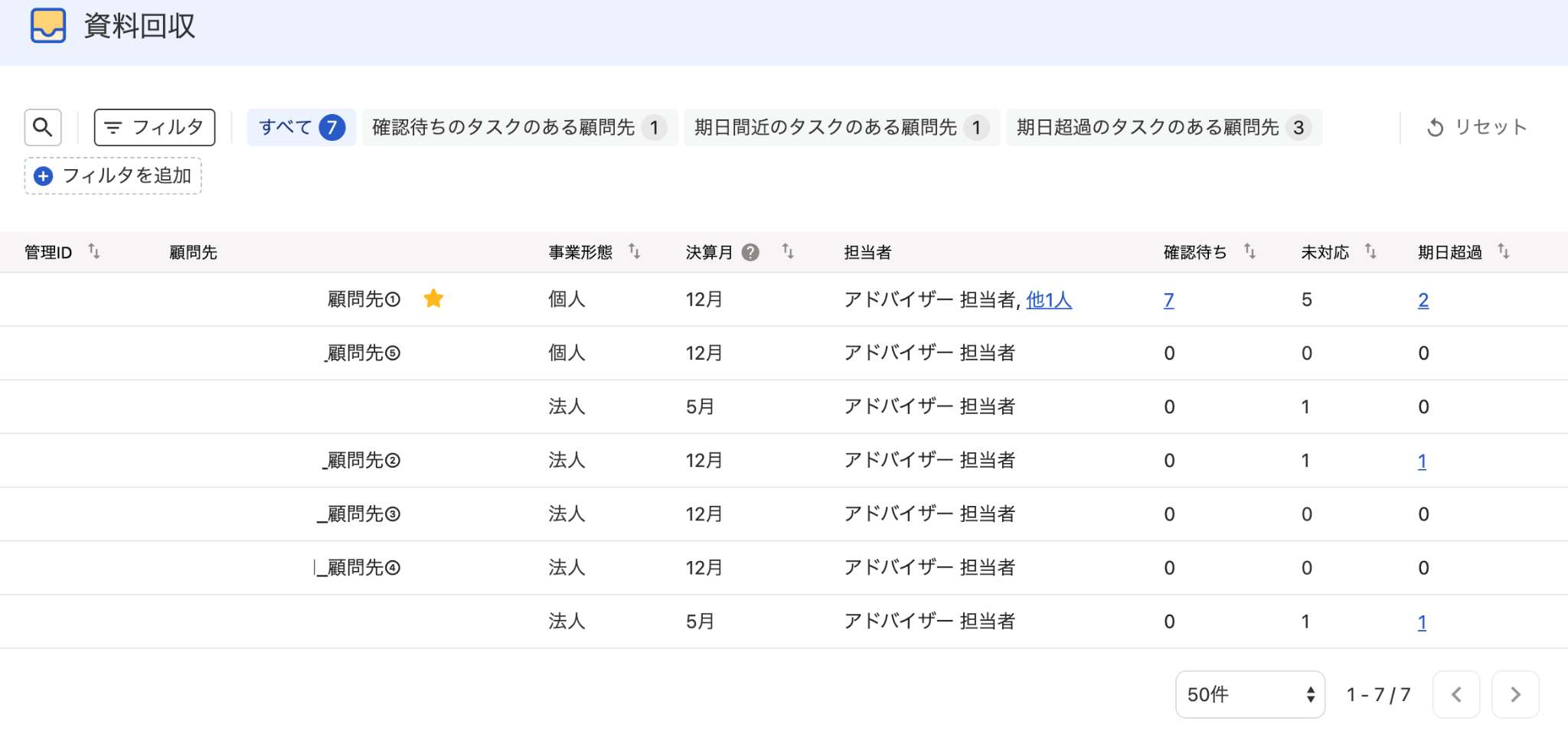This screenshot has width=1568, height=734.
Task: Click the 資料回収 app logo icon
Action: coord(48,26)
